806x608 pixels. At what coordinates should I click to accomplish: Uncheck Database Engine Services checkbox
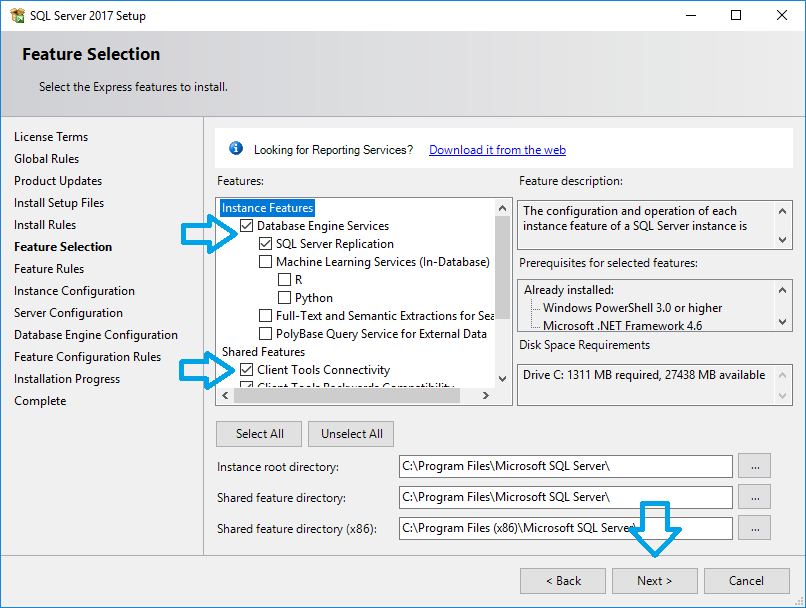coord(247,226)
